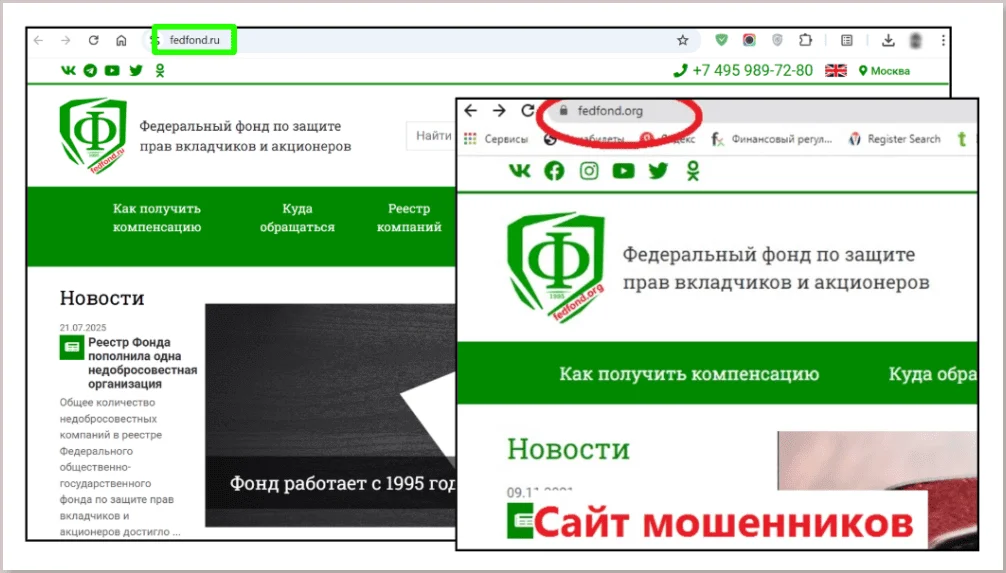Open browser downloads in fedfond.ru window

coord(888,40)
